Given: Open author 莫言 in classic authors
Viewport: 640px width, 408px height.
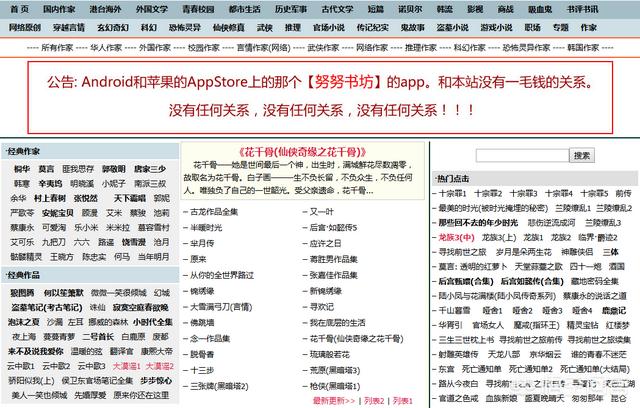Looking at the screenshot, I should [46, 169].
